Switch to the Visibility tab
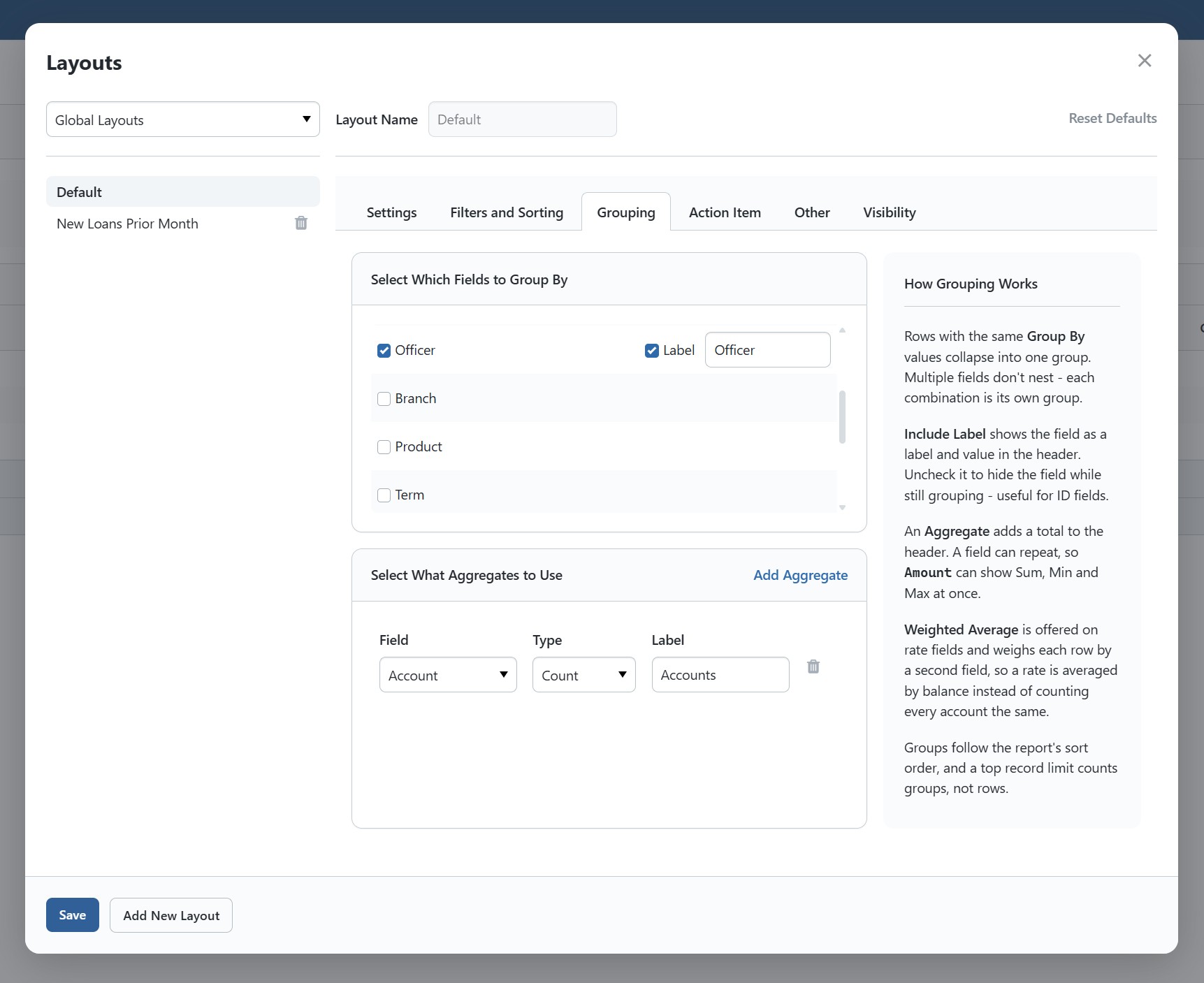This screenshot has height=983, width=1204. [x=890, y=212]
